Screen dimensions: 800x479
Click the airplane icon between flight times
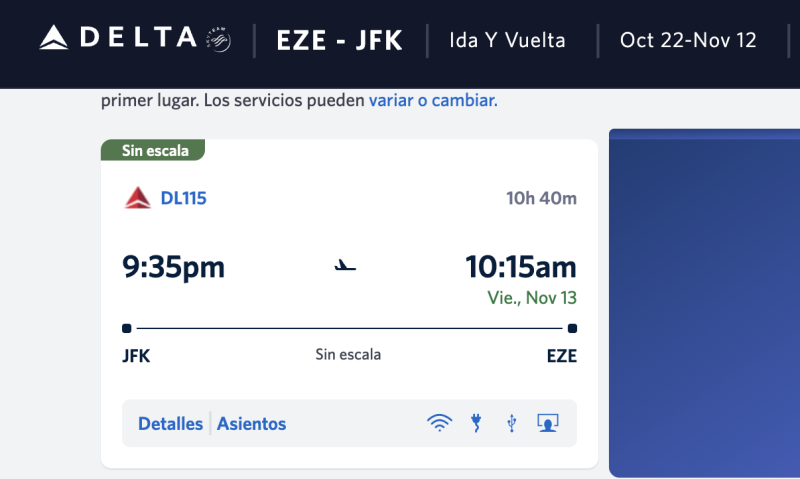pos(346,267)
